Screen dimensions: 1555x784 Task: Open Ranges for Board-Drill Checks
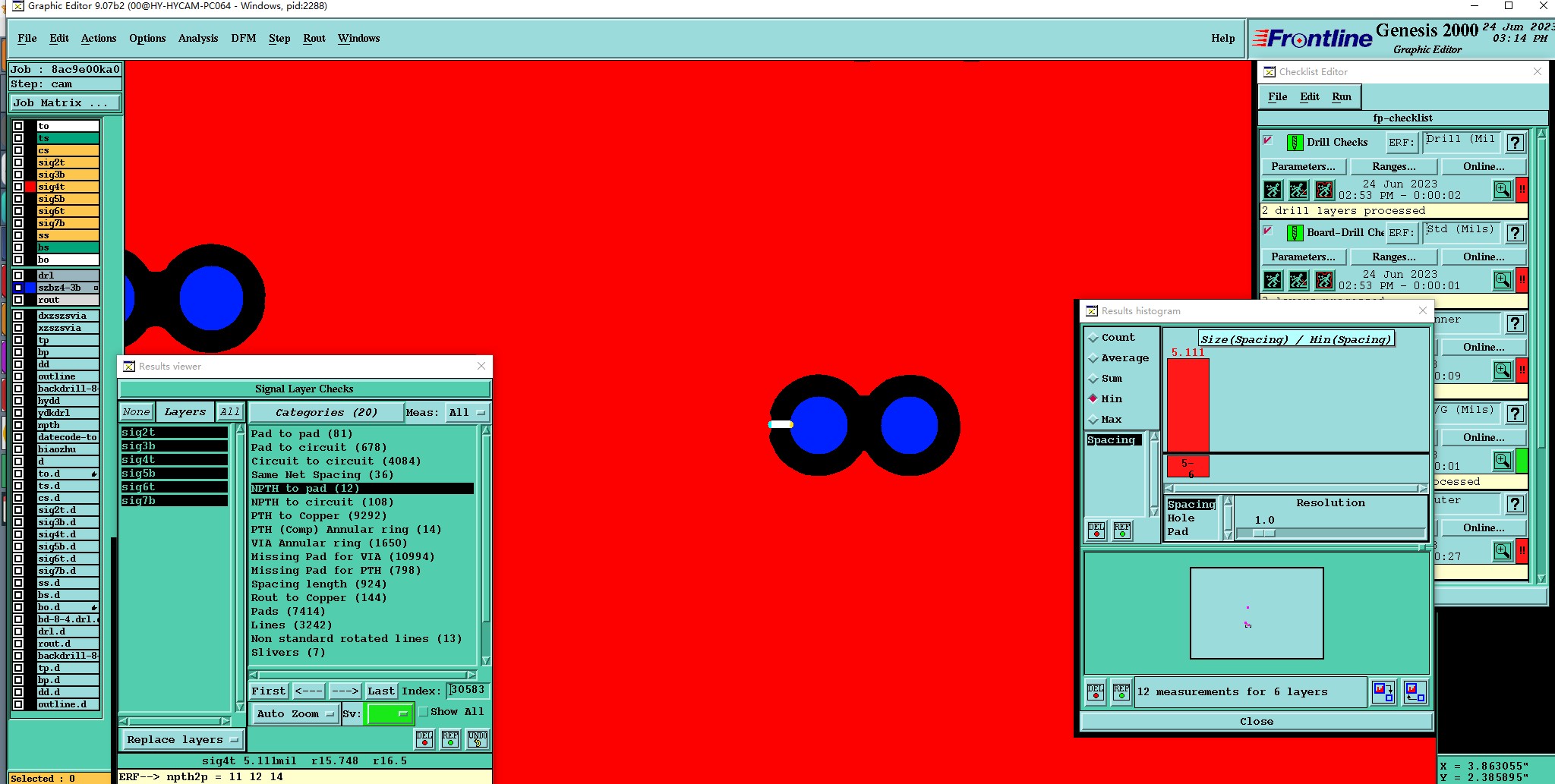pos(1393,257)
